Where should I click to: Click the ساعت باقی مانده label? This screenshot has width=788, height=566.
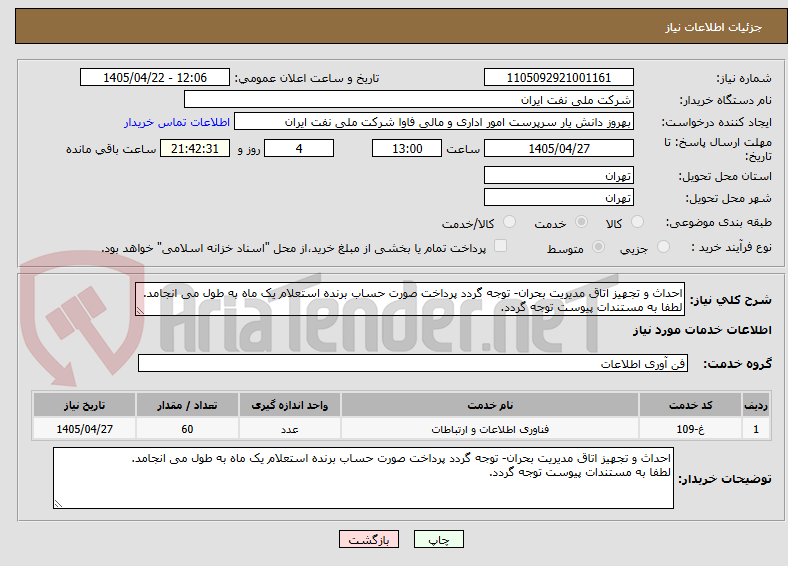tap(111, 149)
